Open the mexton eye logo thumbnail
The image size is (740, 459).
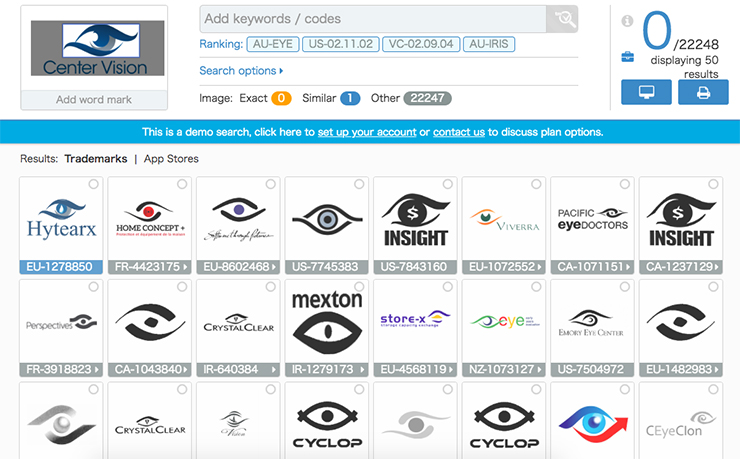(x=327, y=322)
